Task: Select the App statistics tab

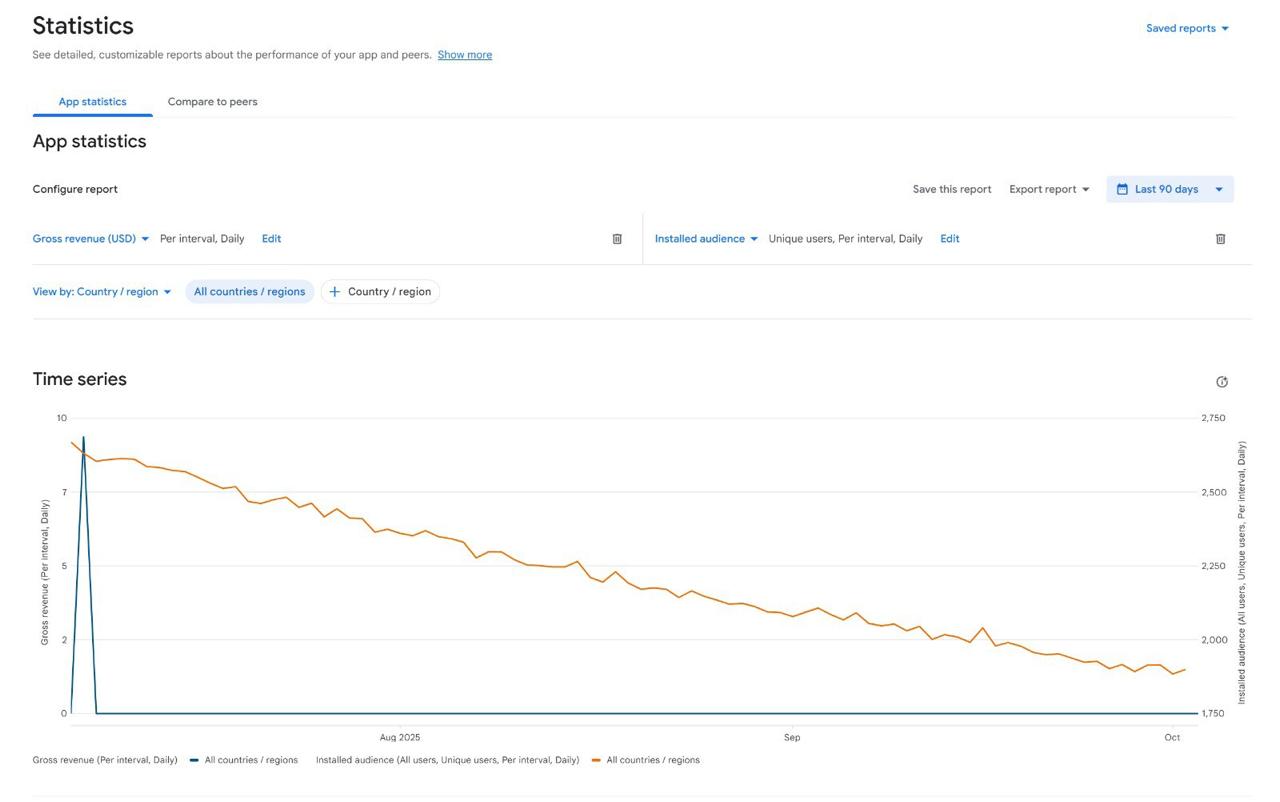Action: tap(92, 102)
